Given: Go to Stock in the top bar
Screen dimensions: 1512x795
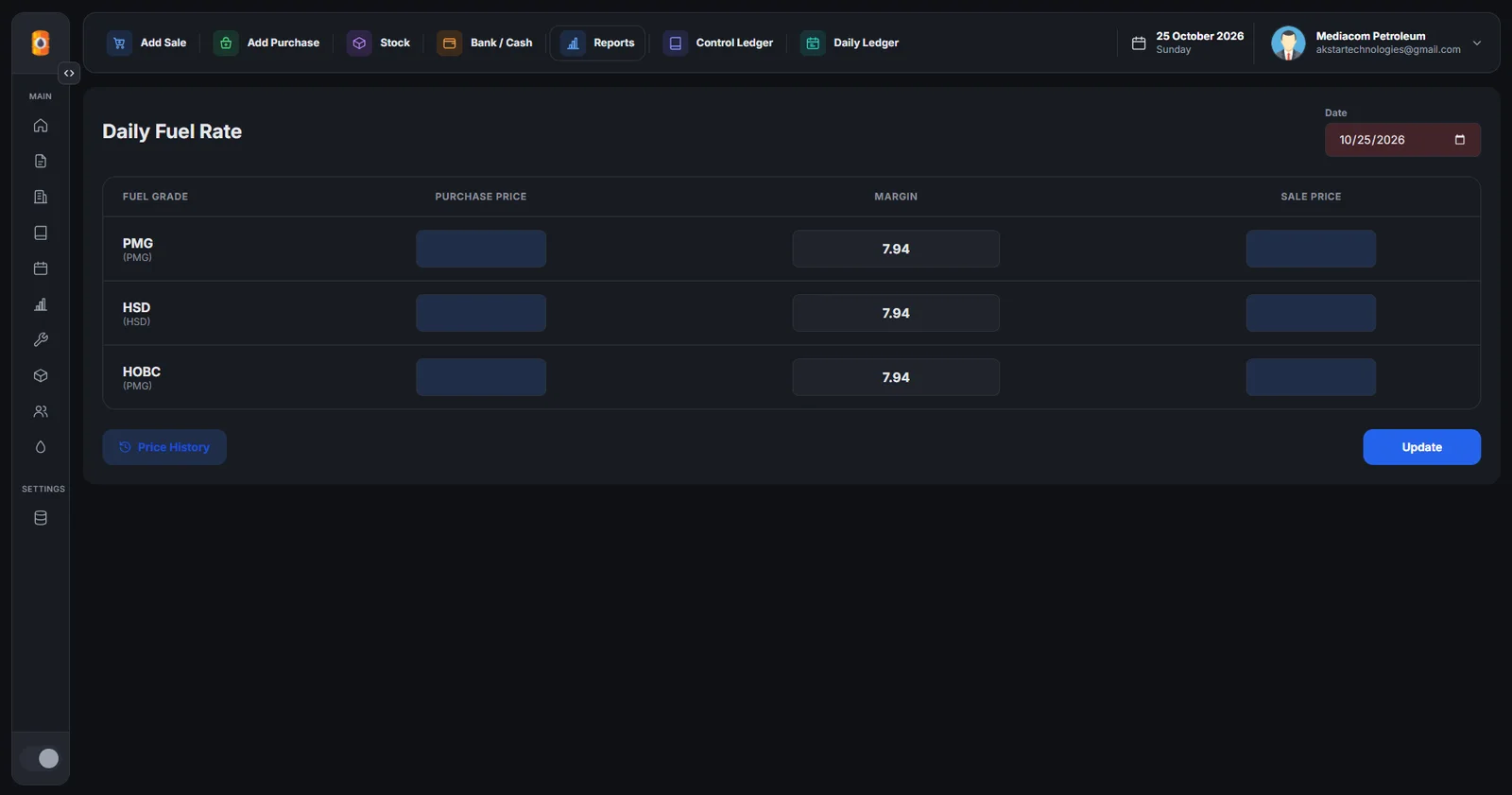Looking at the screenshot, I should (x=379, y=43).
